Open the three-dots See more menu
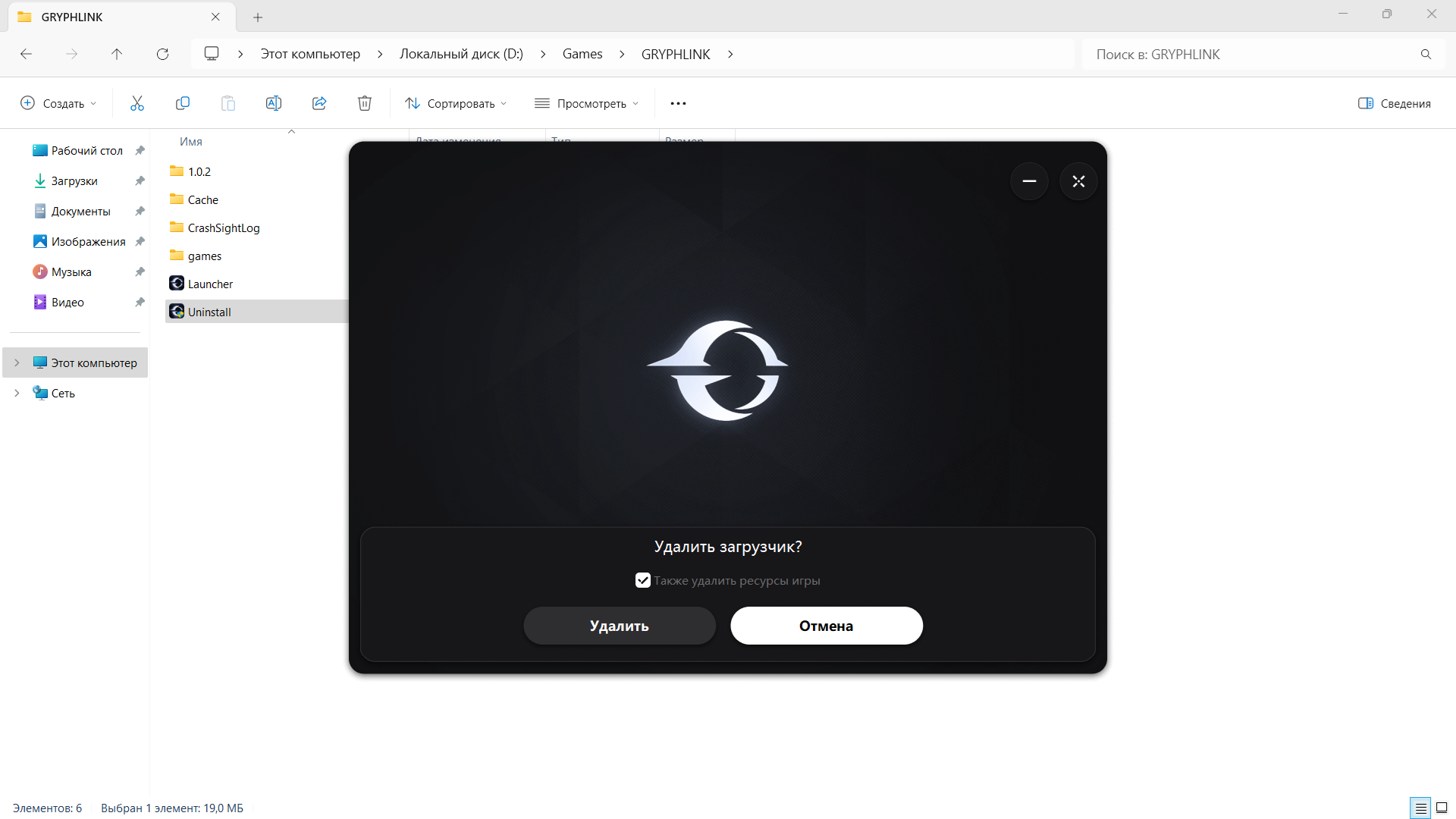The height and width of the screenshot is (819, 1456). 678,103
